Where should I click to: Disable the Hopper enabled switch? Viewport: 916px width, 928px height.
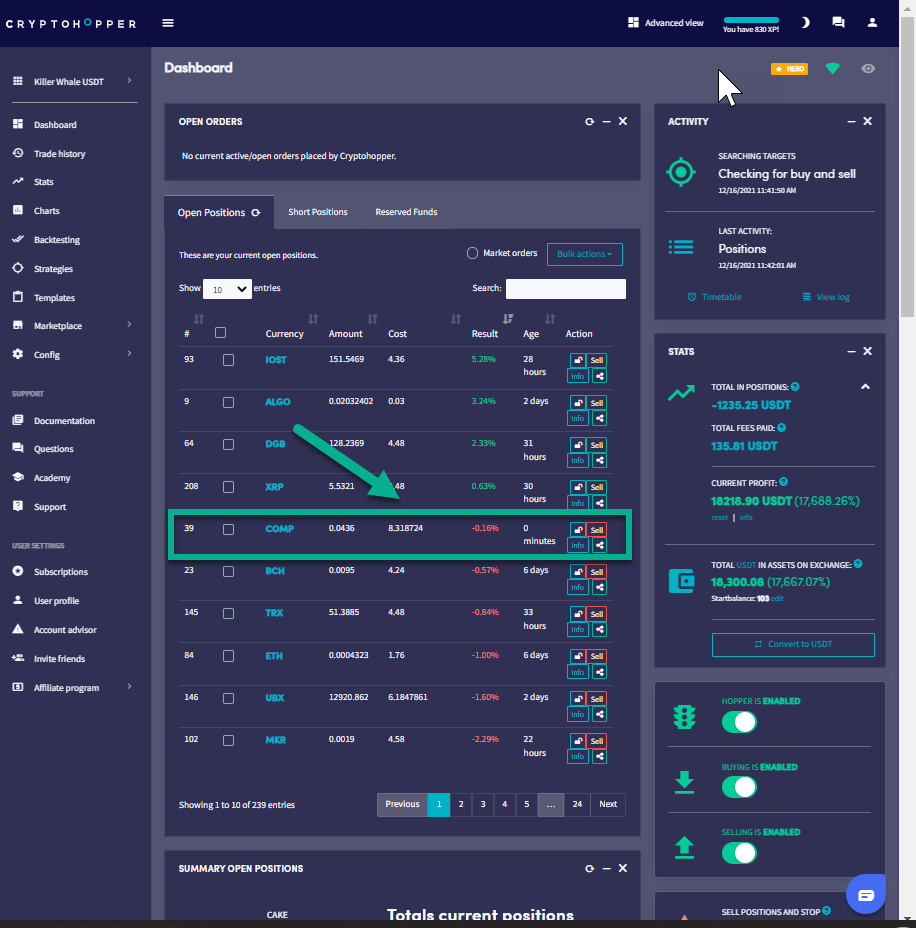[x=739, y=722]
